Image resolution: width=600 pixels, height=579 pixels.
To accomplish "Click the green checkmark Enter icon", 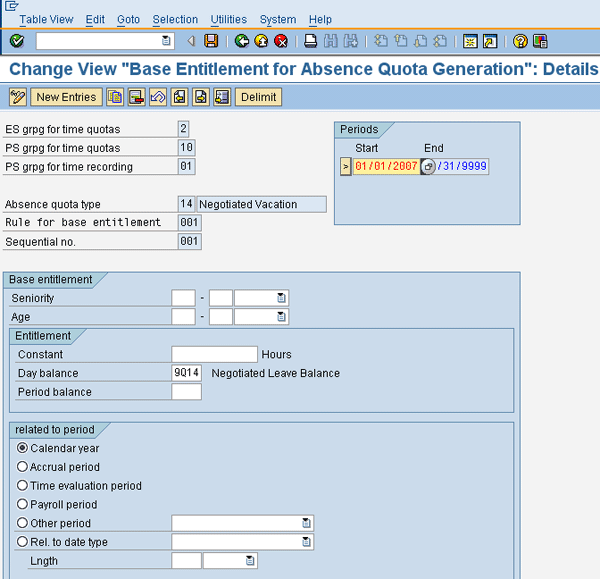I will coord(17,41).
